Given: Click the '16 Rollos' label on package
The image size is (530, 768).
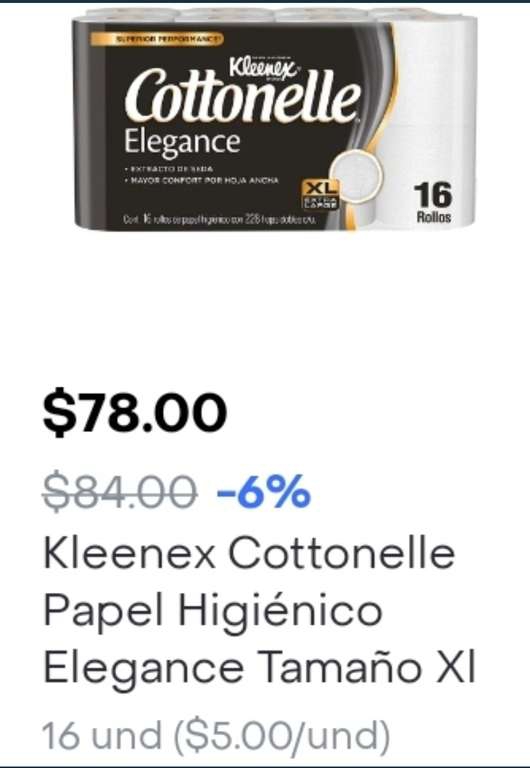Looking at the screenshot, I should 433,203.
